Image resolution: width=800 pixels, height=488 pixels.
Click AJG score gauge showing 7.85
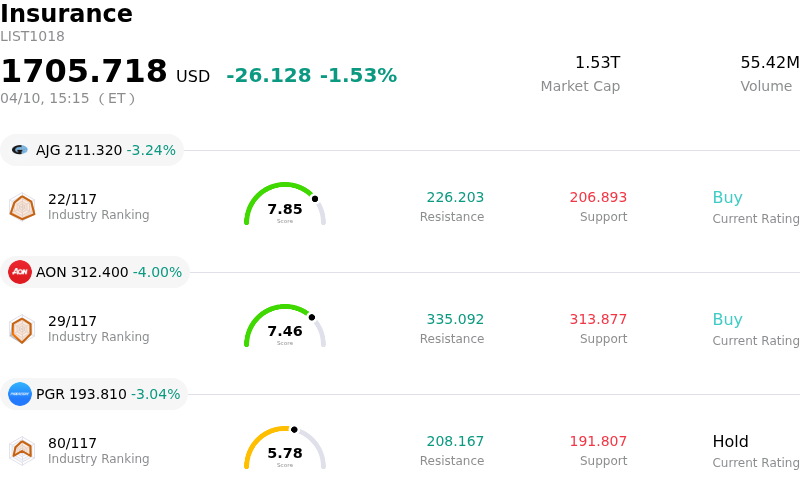[x=285, y=206]
